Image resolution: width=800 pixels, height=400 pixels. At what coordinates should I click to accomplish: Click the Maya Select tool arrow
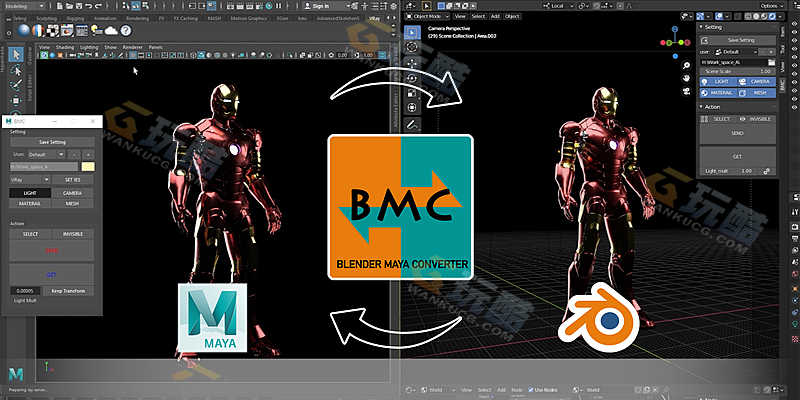[15, 54]
